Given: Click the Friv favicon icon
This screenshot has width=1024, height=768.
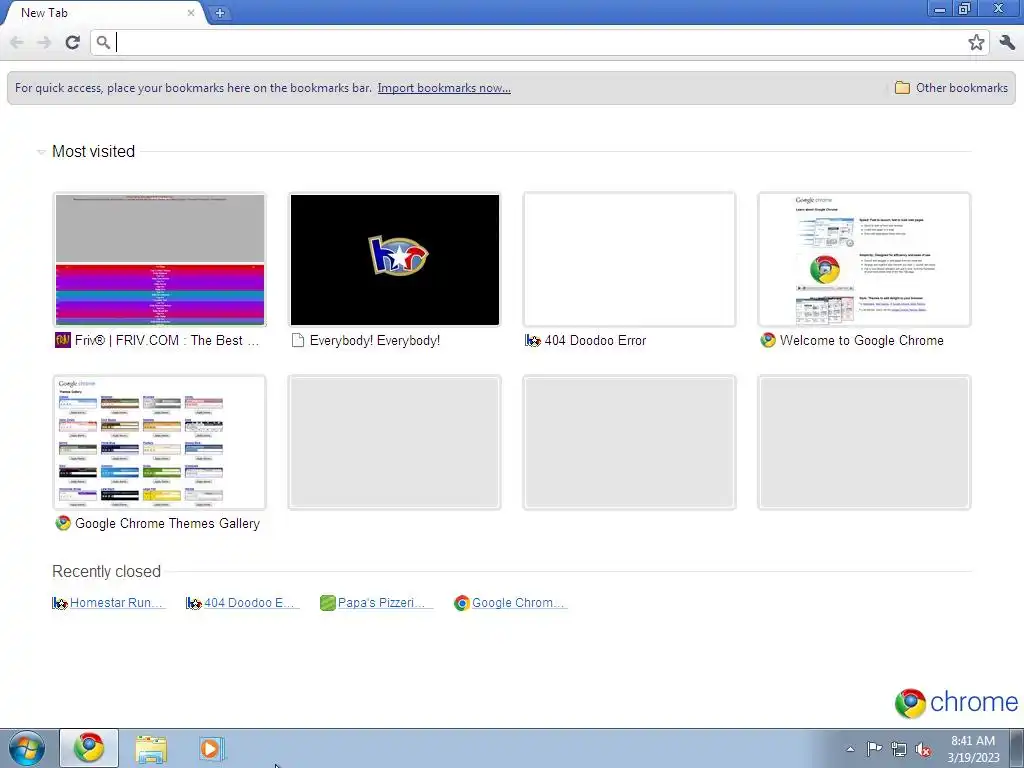Looking at the screenshot, I should point(63,340).
